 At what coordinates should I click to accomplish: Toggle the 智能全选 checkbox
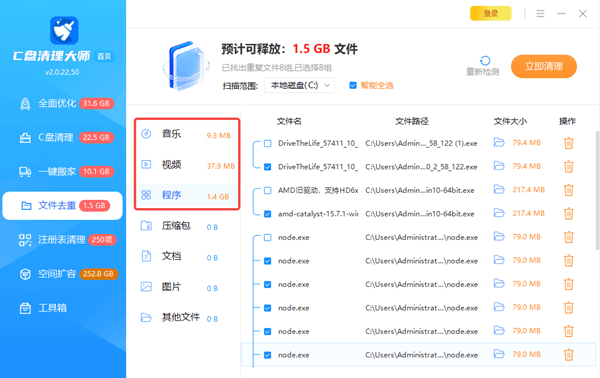[x=353, y=85]
